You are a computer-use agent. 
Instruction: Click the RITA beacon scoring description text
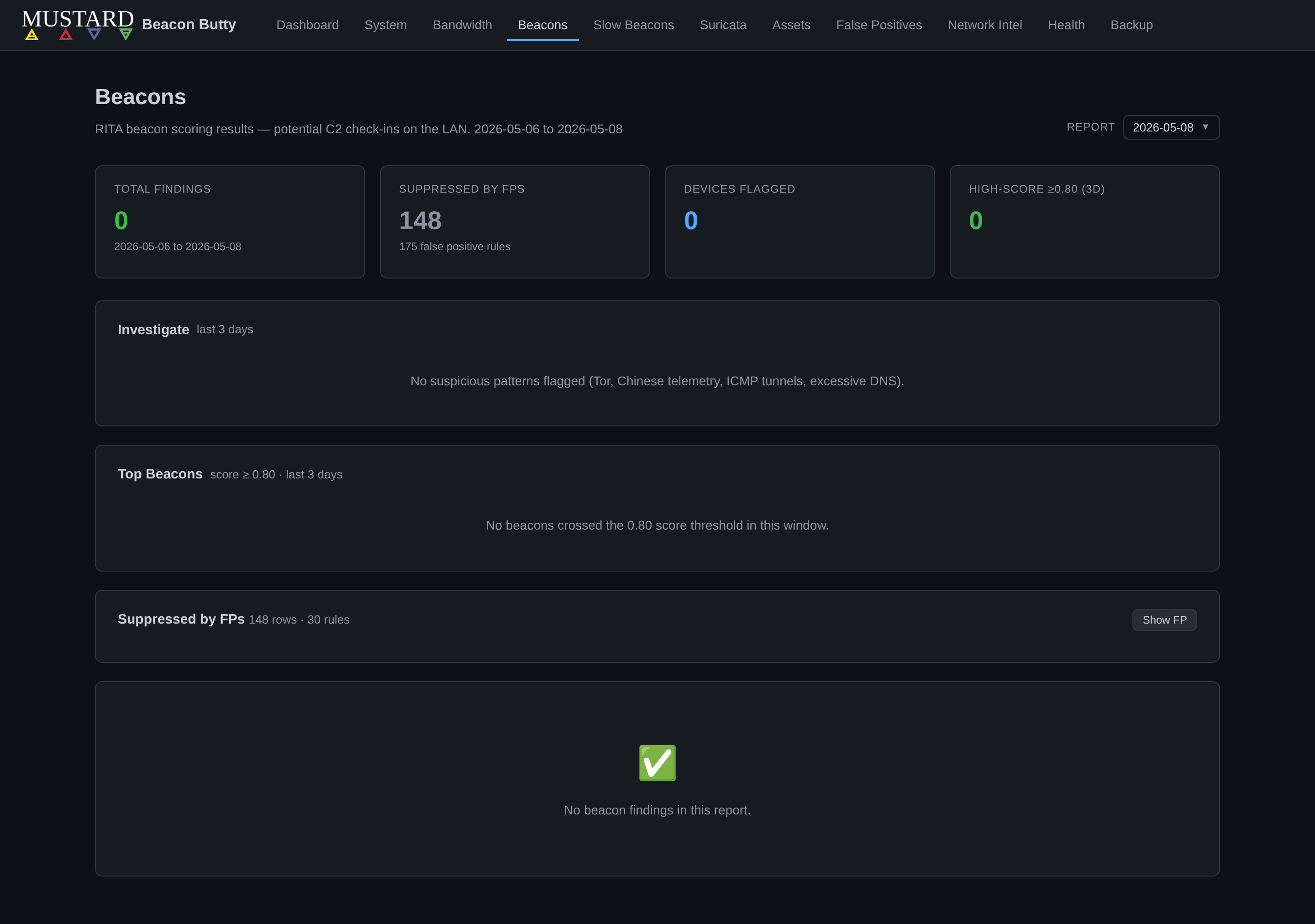(358, 129)
